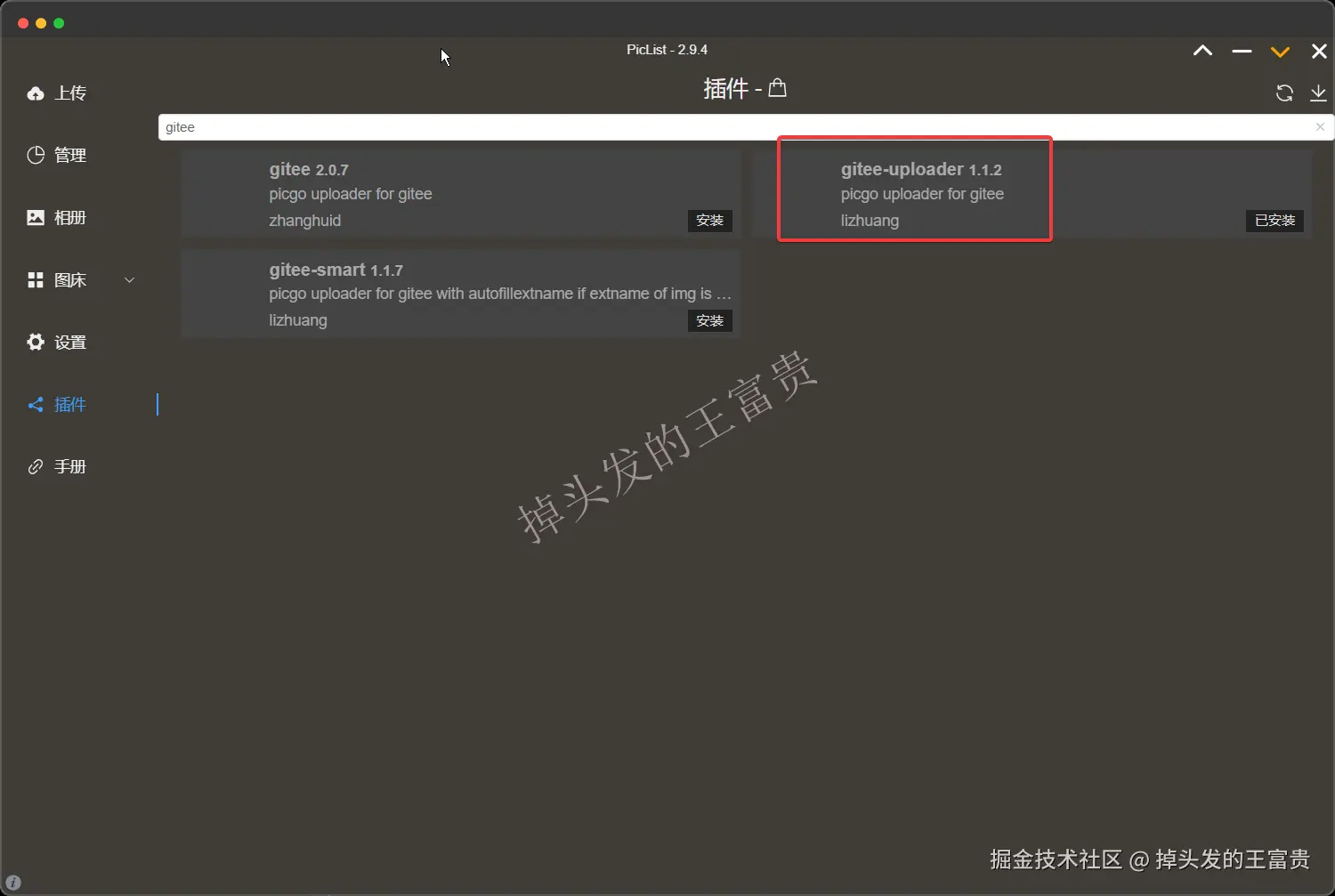Install the gitee 2.0.7 plugin
The width and height of the screenshot is (1335, 896).
pos(709,221)
